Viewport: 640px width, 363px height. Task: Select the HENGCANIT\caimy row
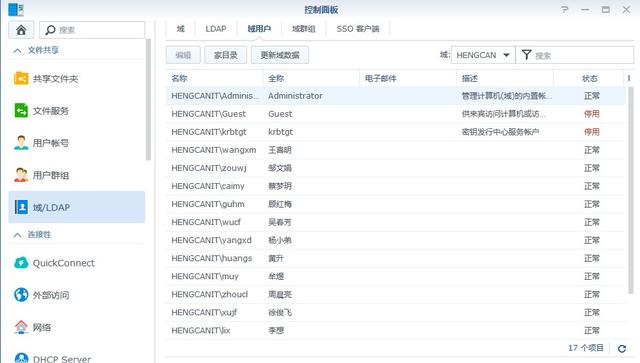(x=396, y=186)
